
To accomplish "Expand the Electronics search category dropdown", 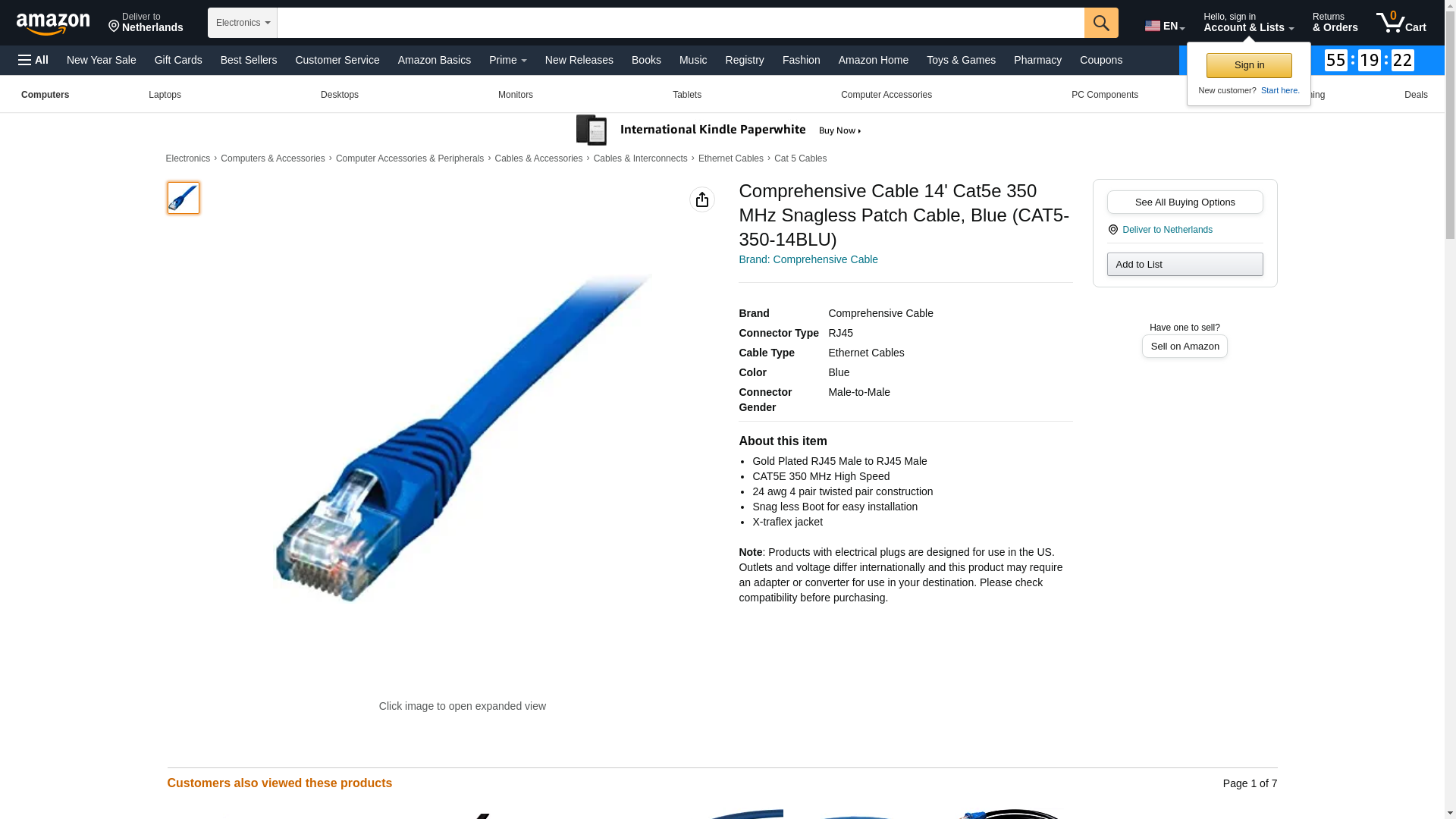I will [243, 23].
